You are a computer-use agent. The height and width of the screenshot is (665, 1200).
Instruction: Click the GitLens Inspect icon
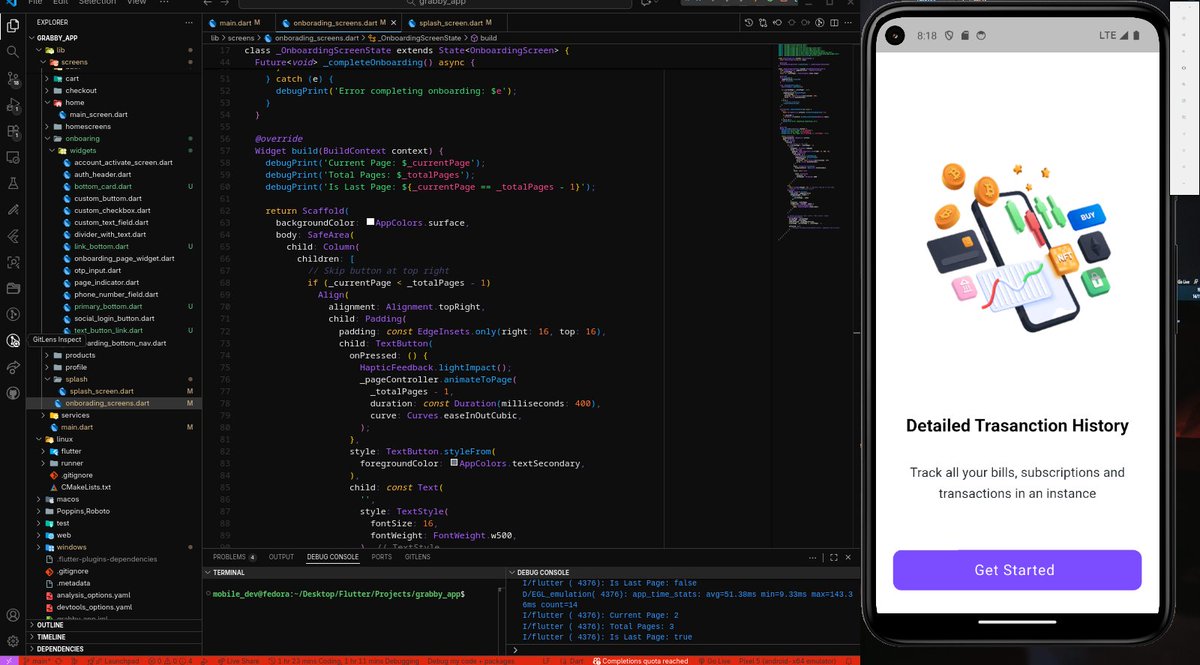(13, 341)
